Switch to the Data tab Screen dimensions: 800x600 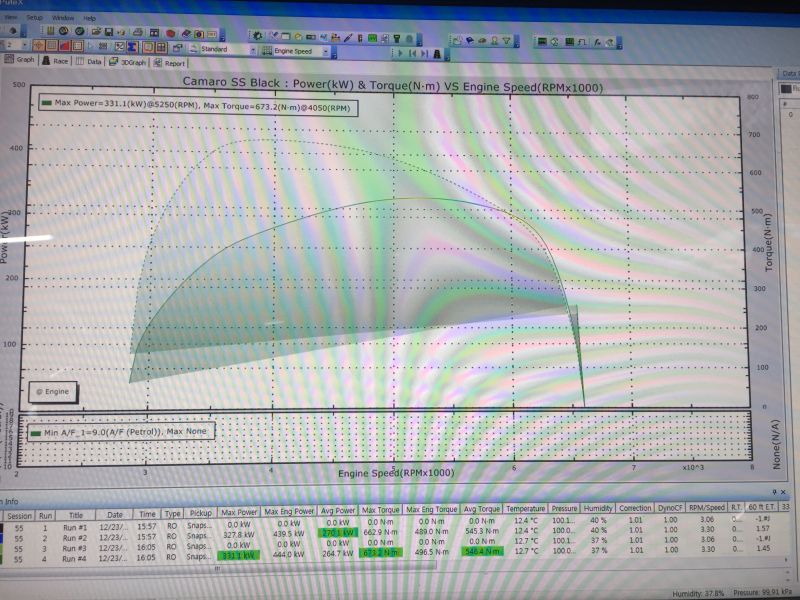click(89, 61)
